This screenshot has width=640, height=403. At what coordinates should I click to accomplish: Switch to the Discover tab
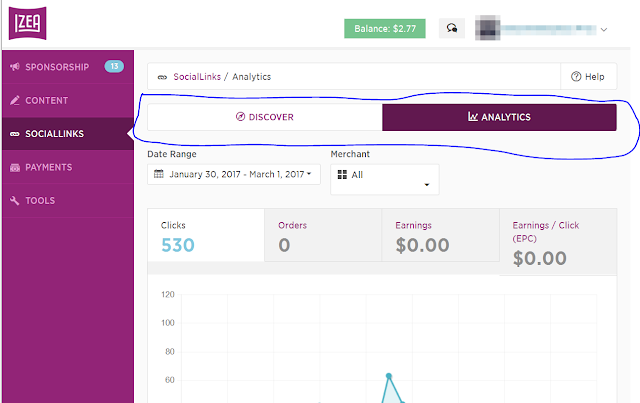tap(265, 117)
